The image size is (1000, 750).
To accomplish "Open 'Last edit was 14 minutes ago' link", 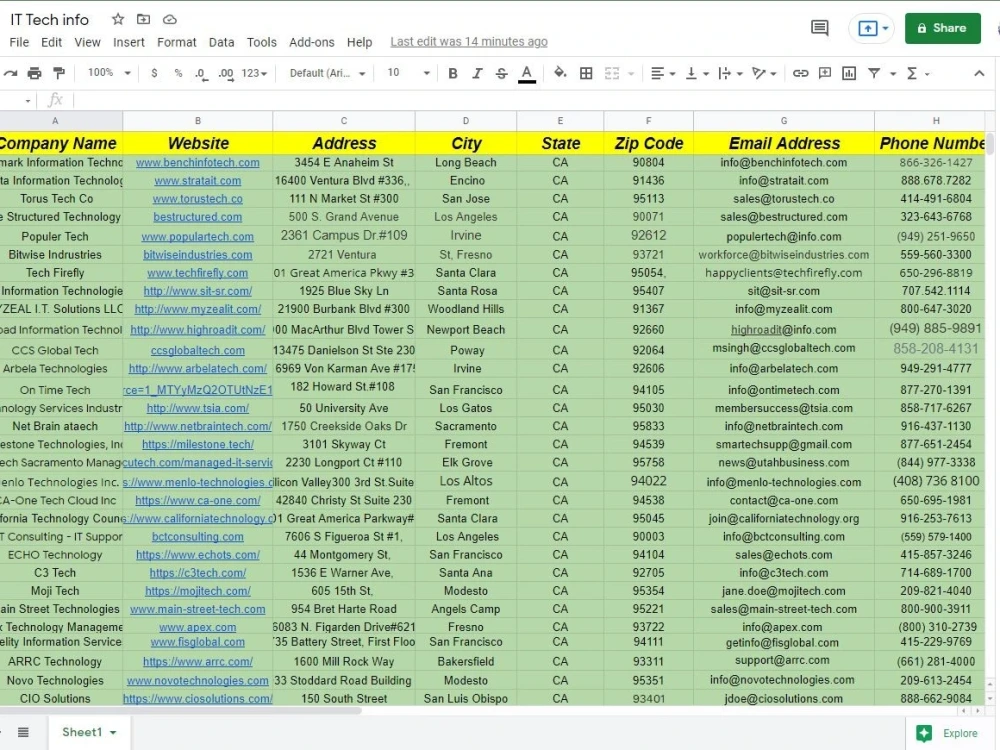I will [x=469, y=41].
